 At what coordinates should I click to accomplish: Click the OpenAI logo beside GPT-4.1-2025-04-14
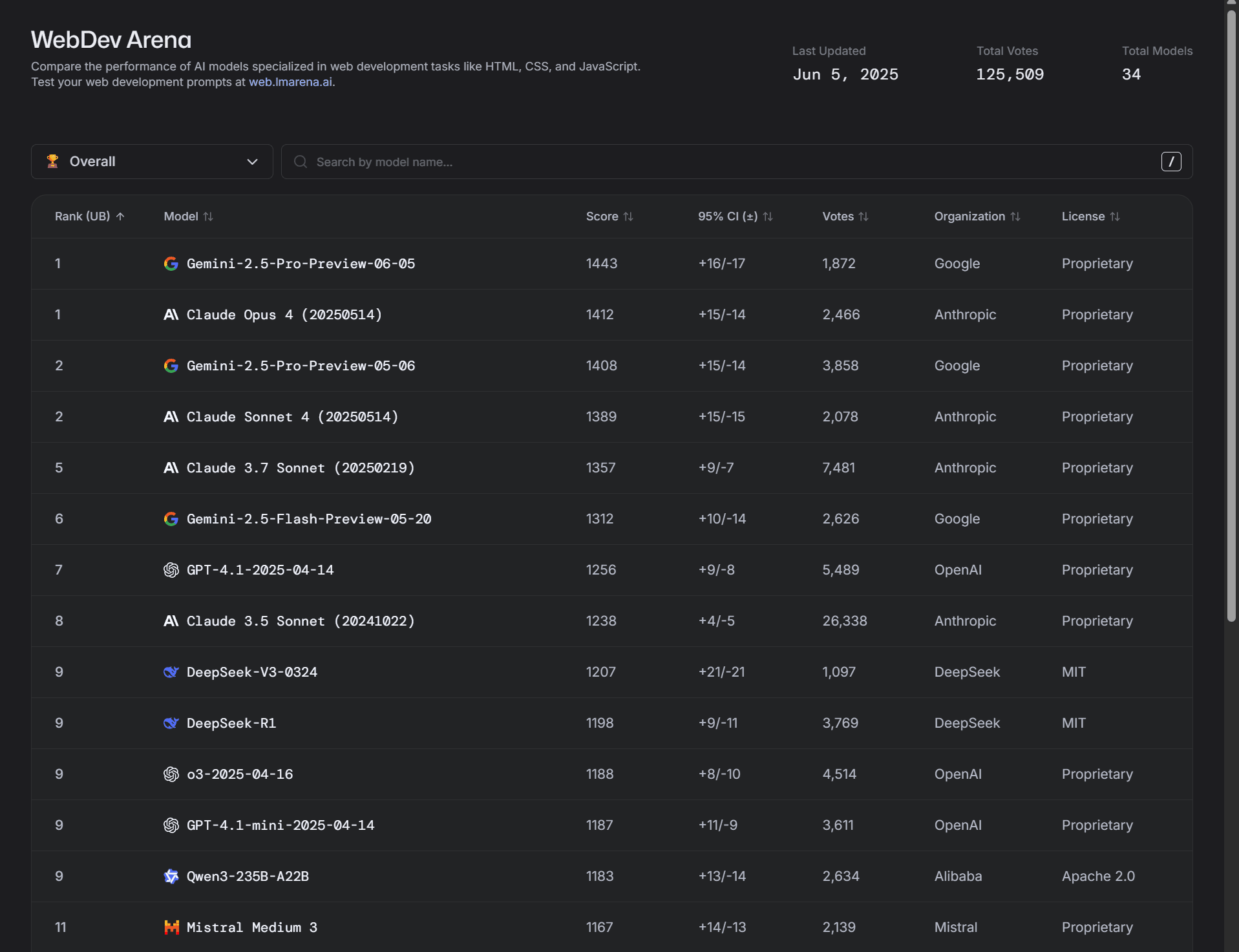click(171, 570)
